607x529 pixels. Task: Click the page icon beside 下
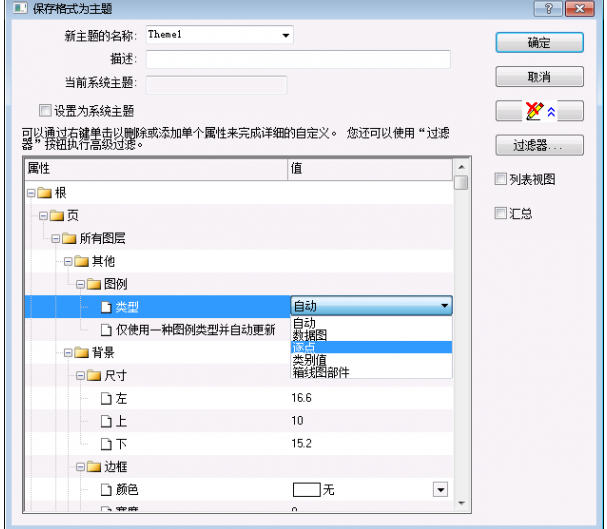pyautogui.click(x=106, y=444)
